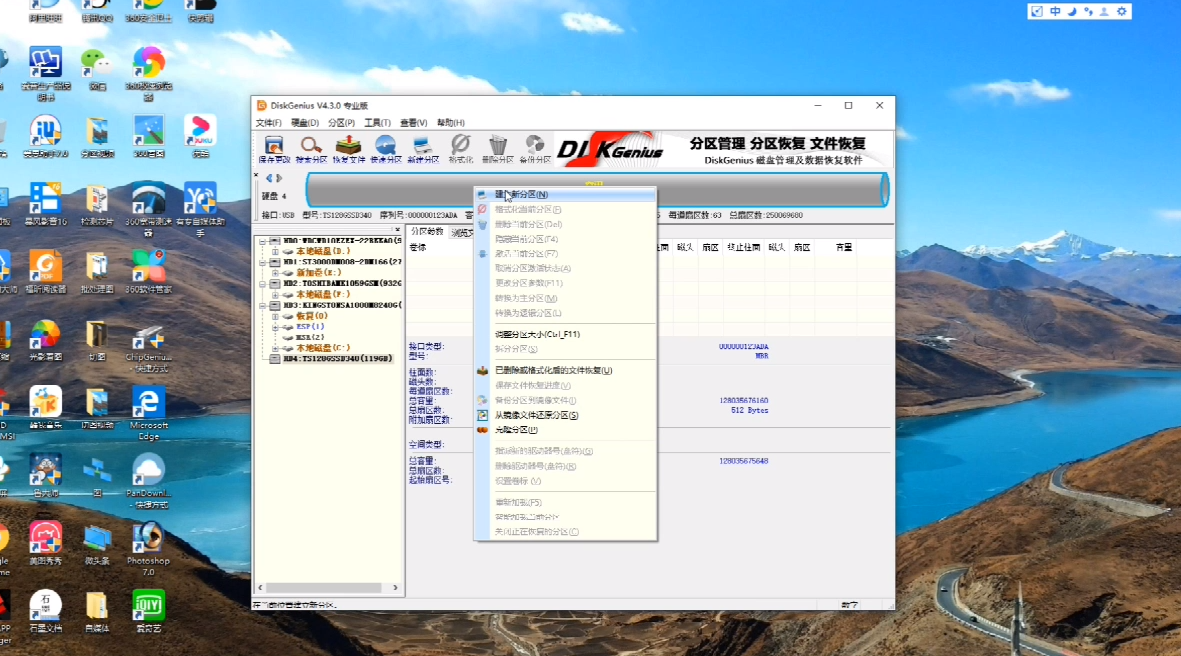
Task: Collapse the HD0 disk tree node
Action: [x=263, y=241]
